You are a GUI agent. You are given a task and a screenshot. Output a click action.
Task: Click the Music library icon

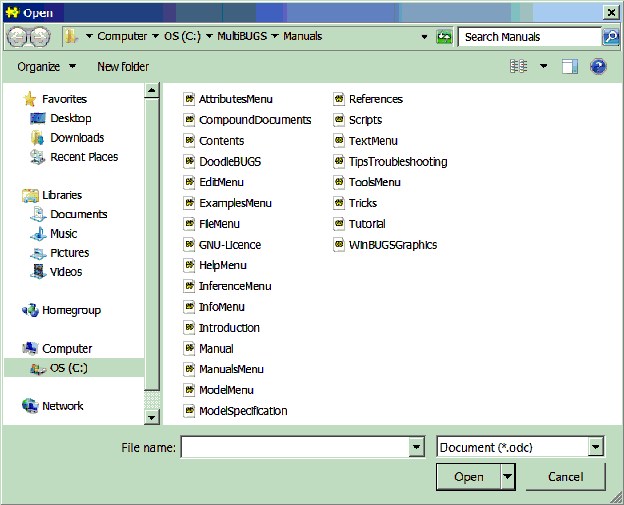coord(38,234)
